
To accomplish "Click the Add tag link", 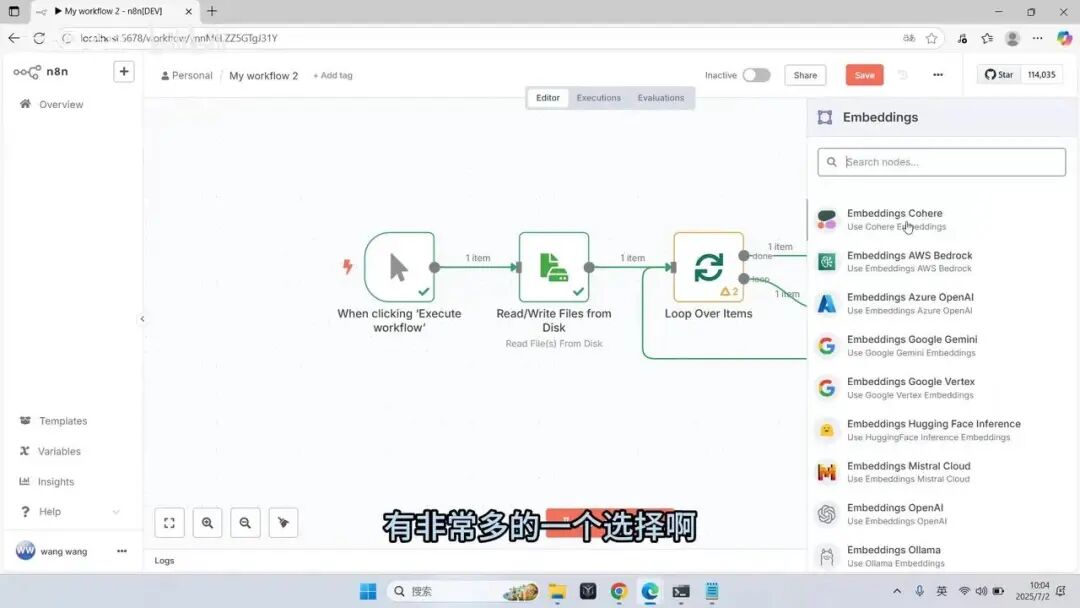I will (333, 76).
